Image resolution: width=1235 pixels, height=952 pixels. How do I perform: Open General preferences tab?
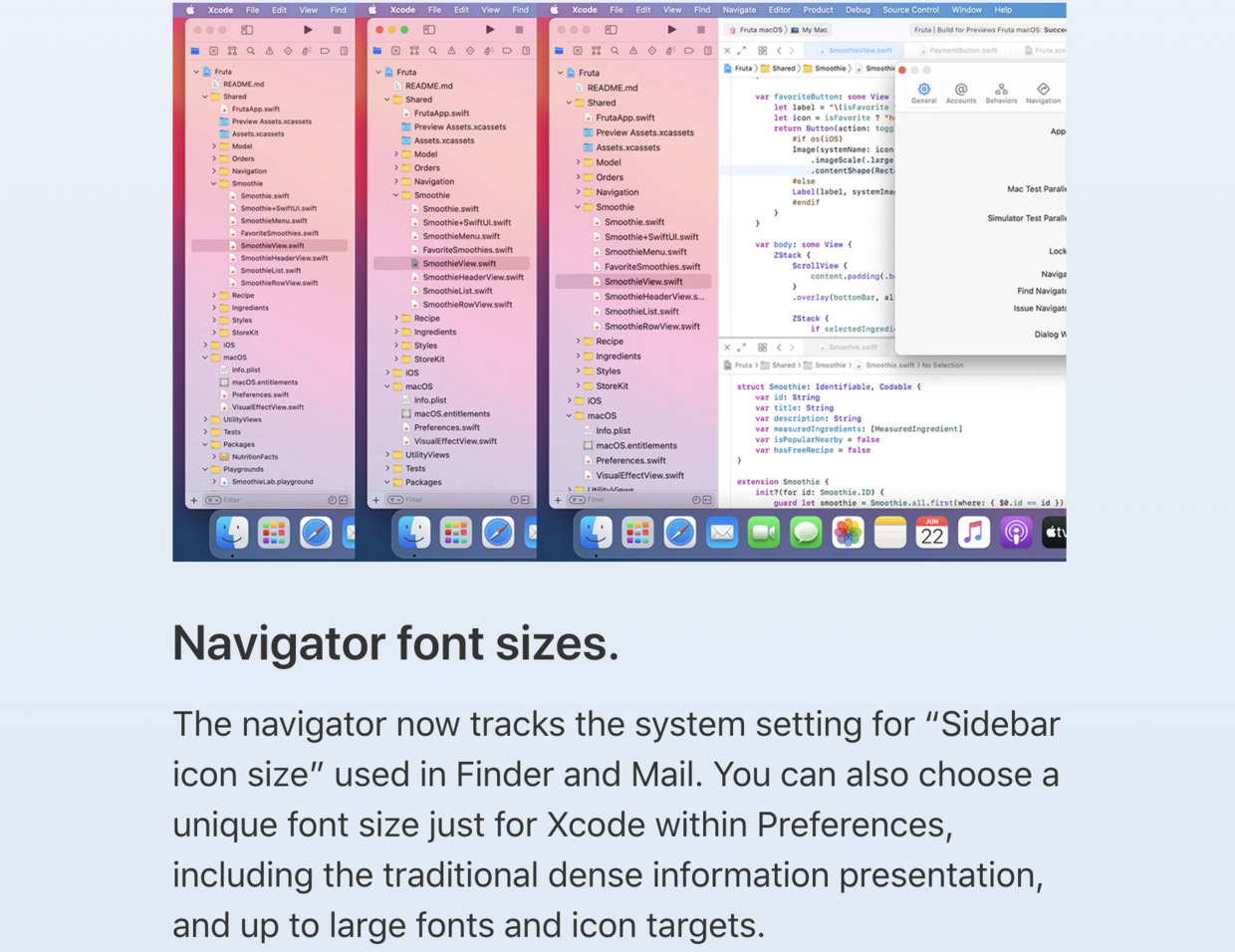pyautogui.click(x=924, y=93)
